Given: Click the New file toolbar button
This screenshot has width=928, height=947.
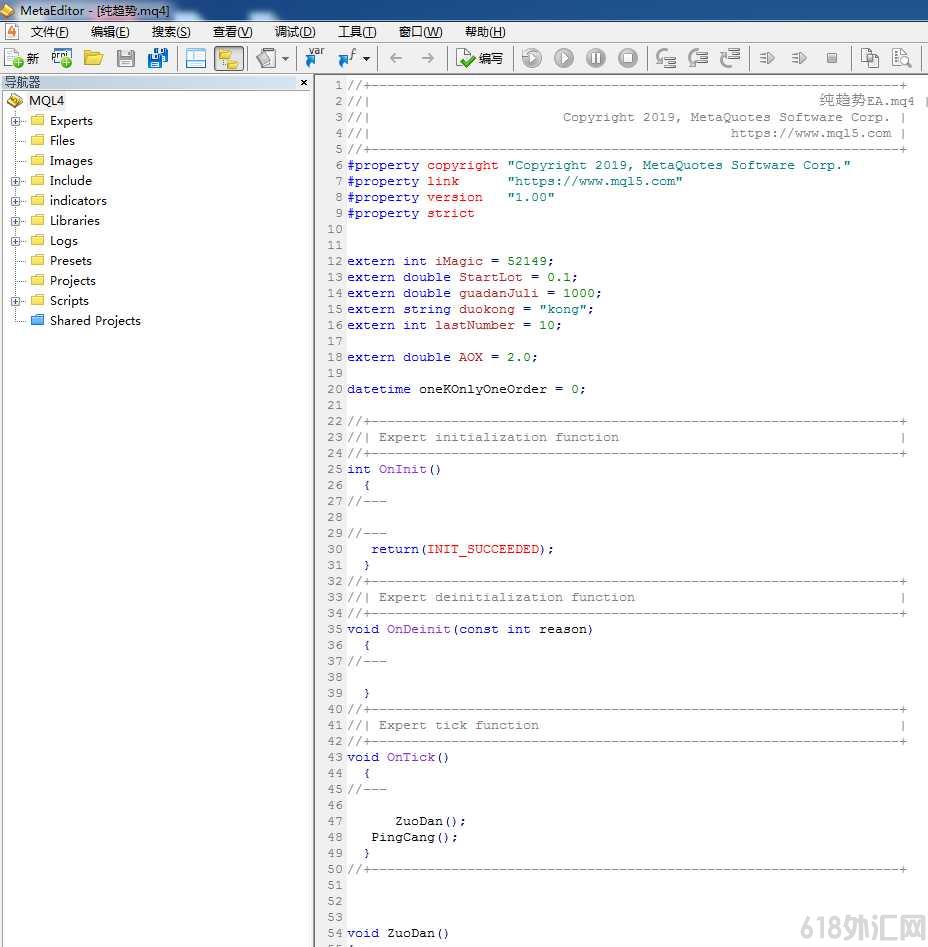Looking at the screenshot, I should coord(21,58).
